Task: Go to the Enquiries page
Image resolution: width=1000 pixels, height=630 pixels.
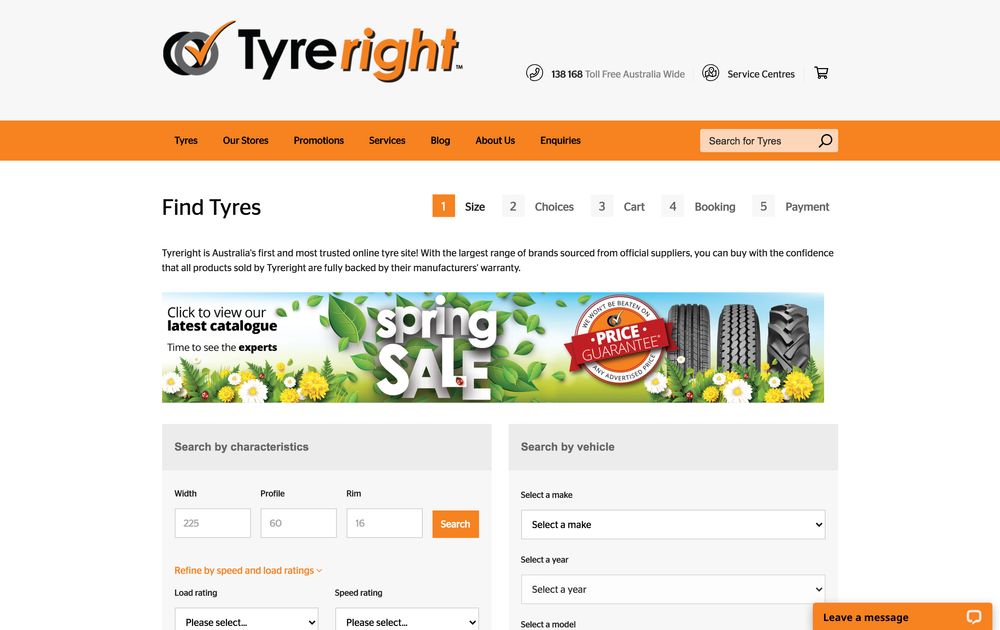Action: 560,140
